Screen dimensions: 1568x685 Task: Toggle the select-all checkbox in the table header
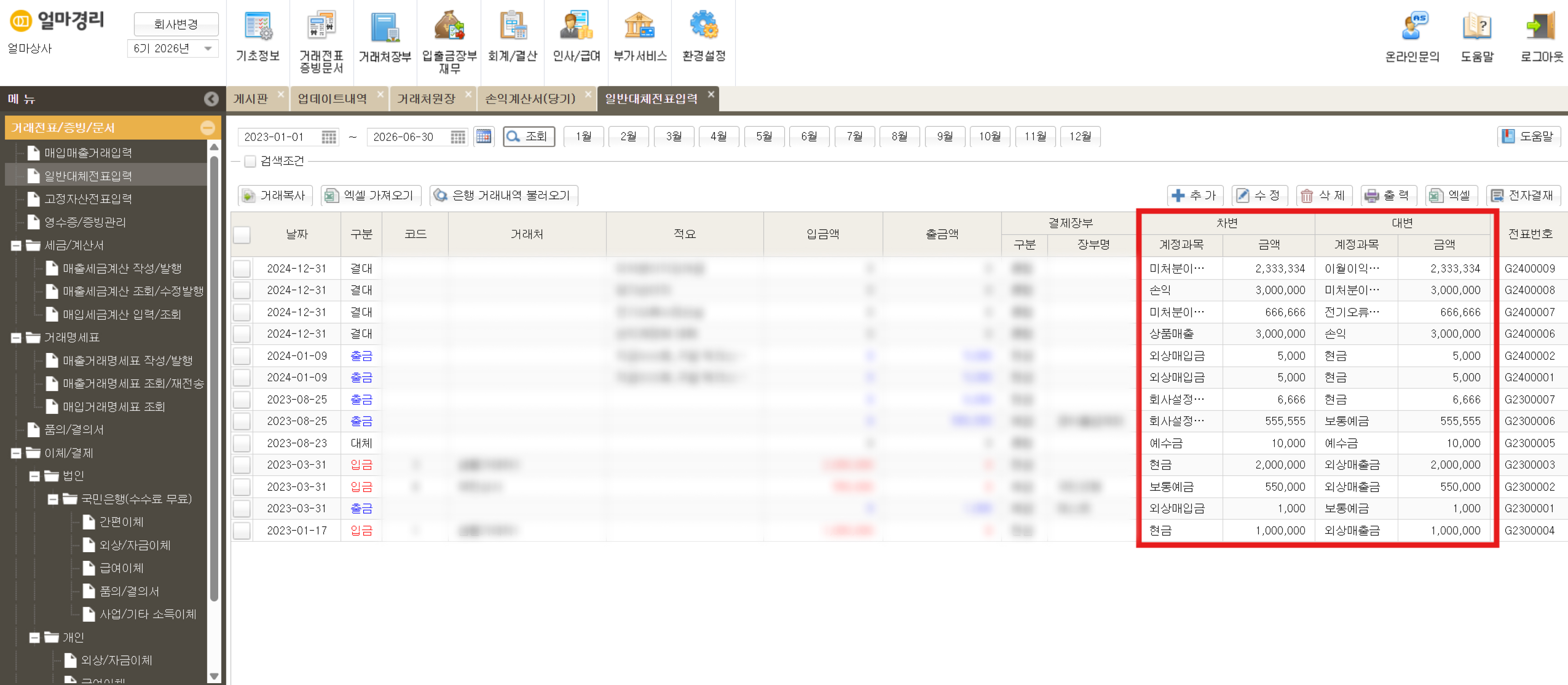click(x=242, y=234)
